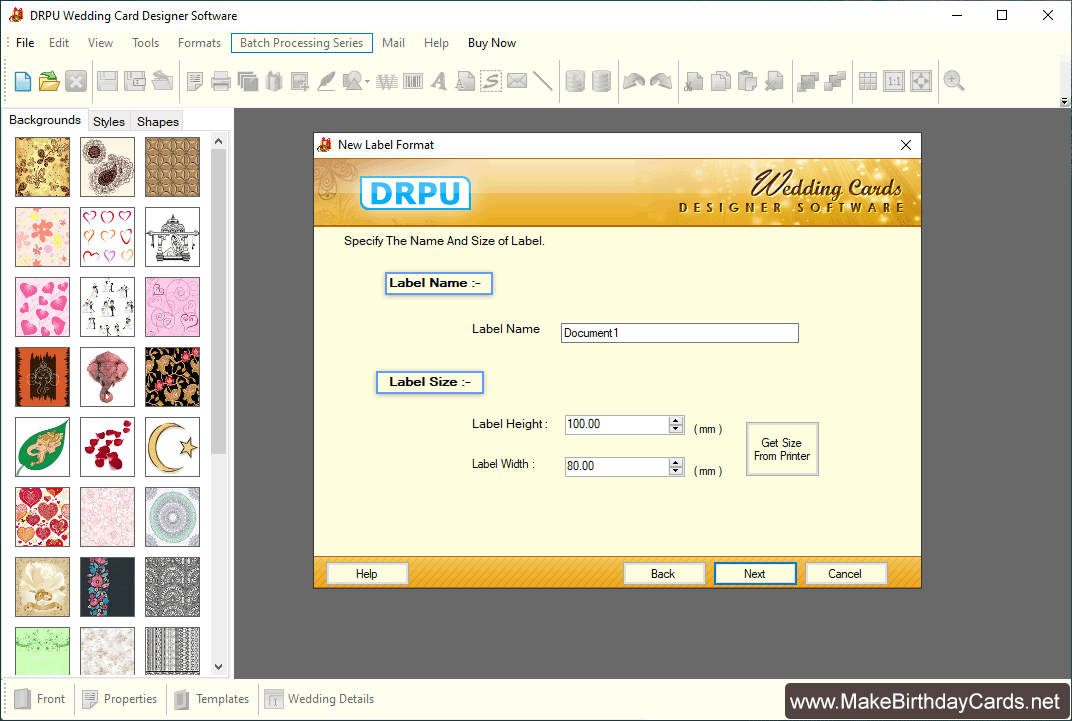
Task: Choose the outlined hearts background thumbnail
Action: pyautogui.click(x=107, y=236)
